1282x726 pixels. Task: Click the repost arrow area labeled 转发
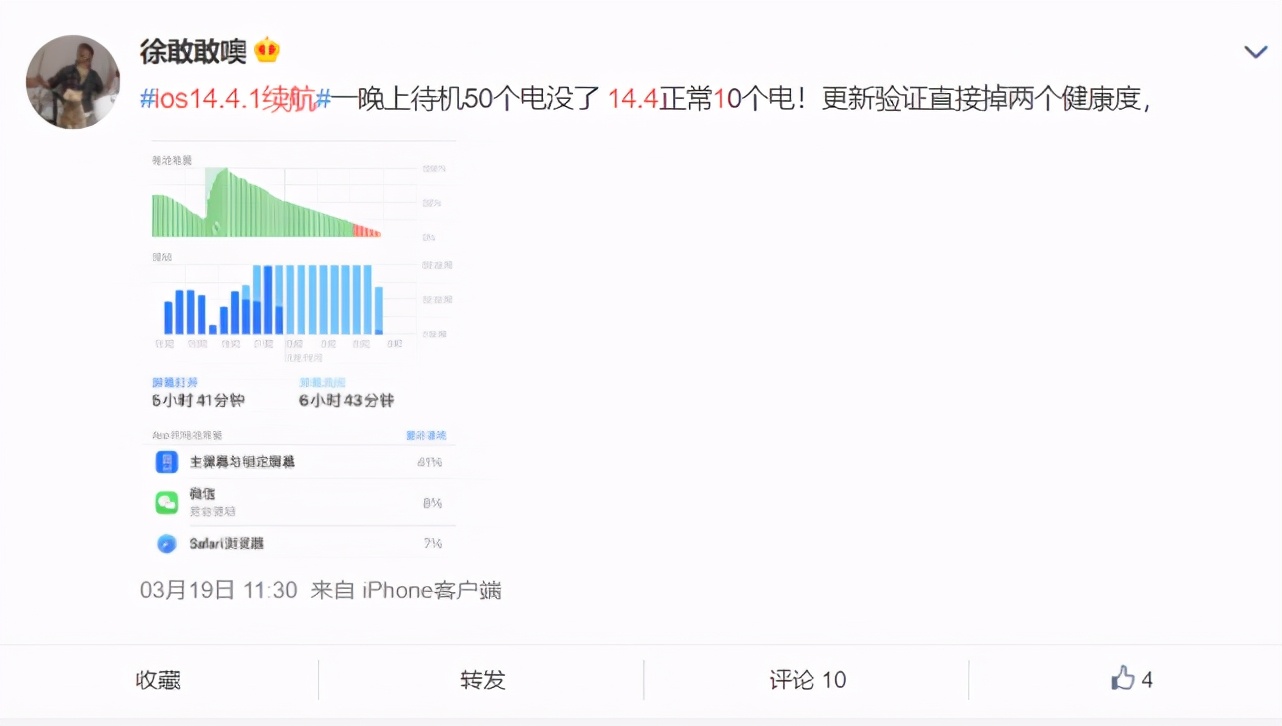click(482, 679)
